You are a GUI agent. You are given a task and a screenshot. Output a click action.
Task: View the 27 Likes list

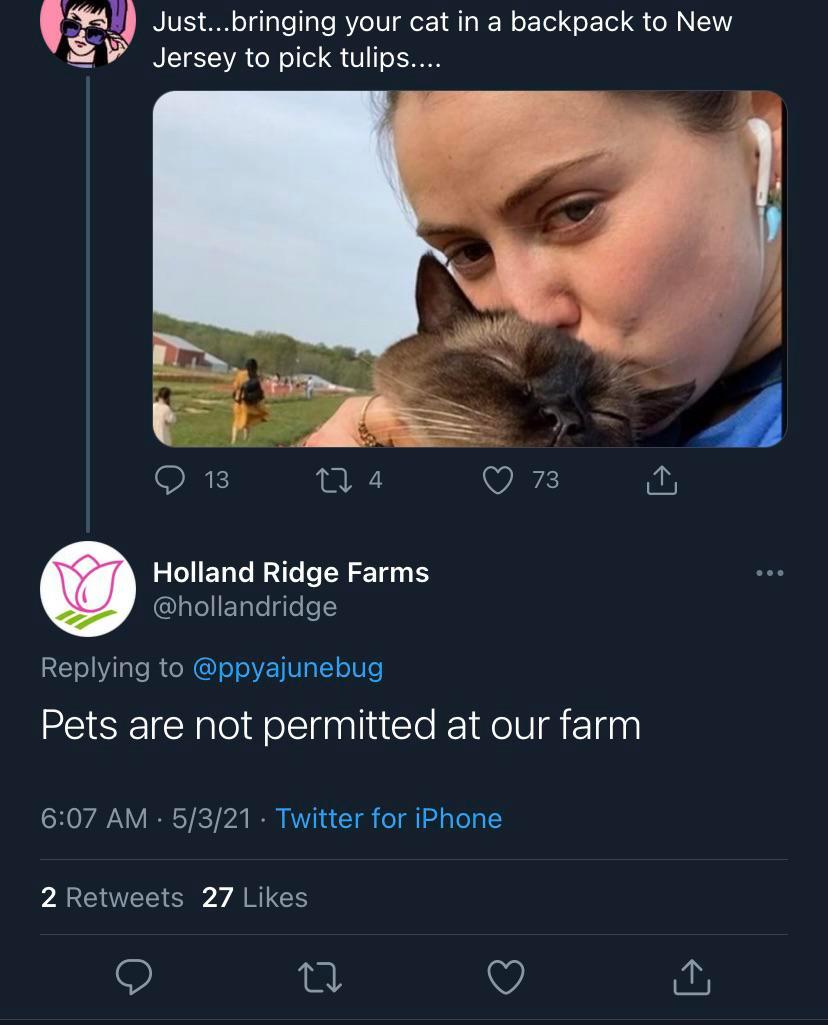(255, 898)
